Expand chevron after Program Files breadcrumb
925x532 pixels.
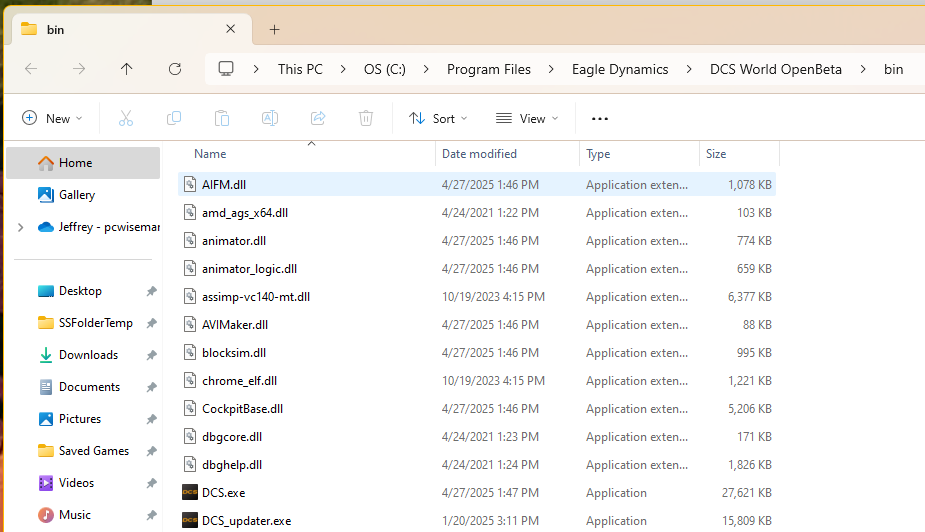tap(551, 69)
